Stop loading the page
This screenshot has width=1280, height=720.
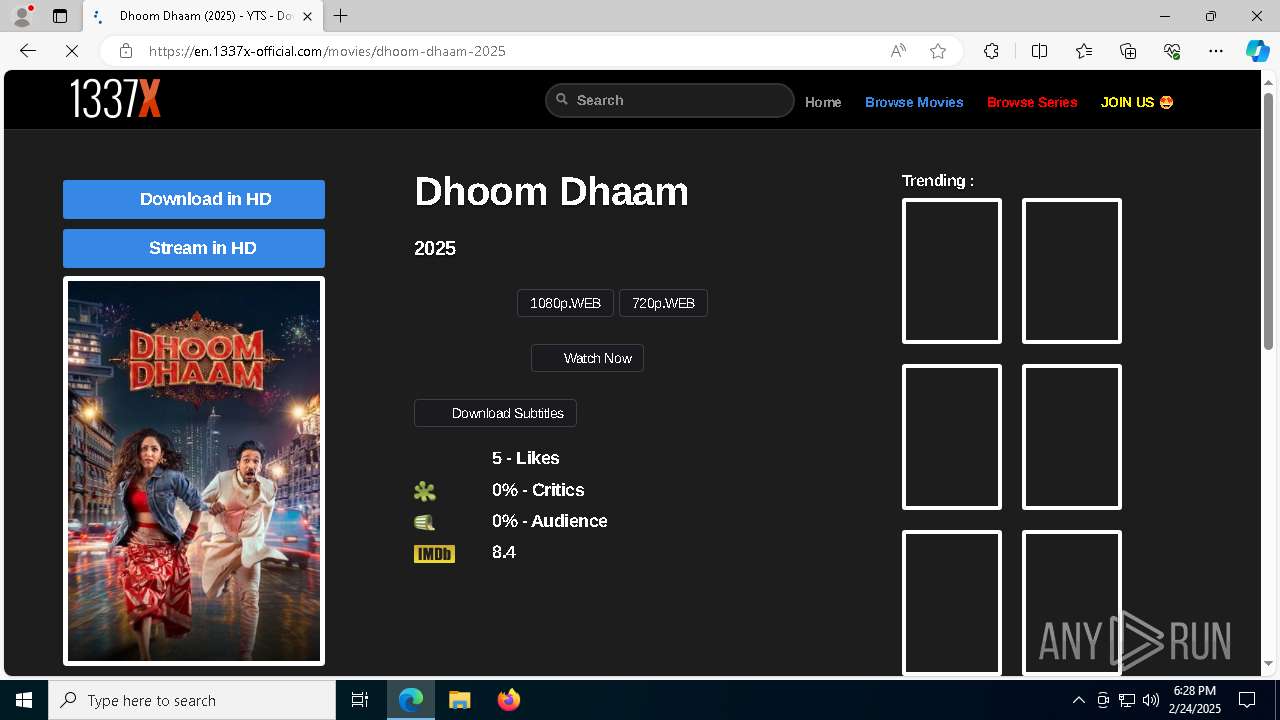coord(72,51)
